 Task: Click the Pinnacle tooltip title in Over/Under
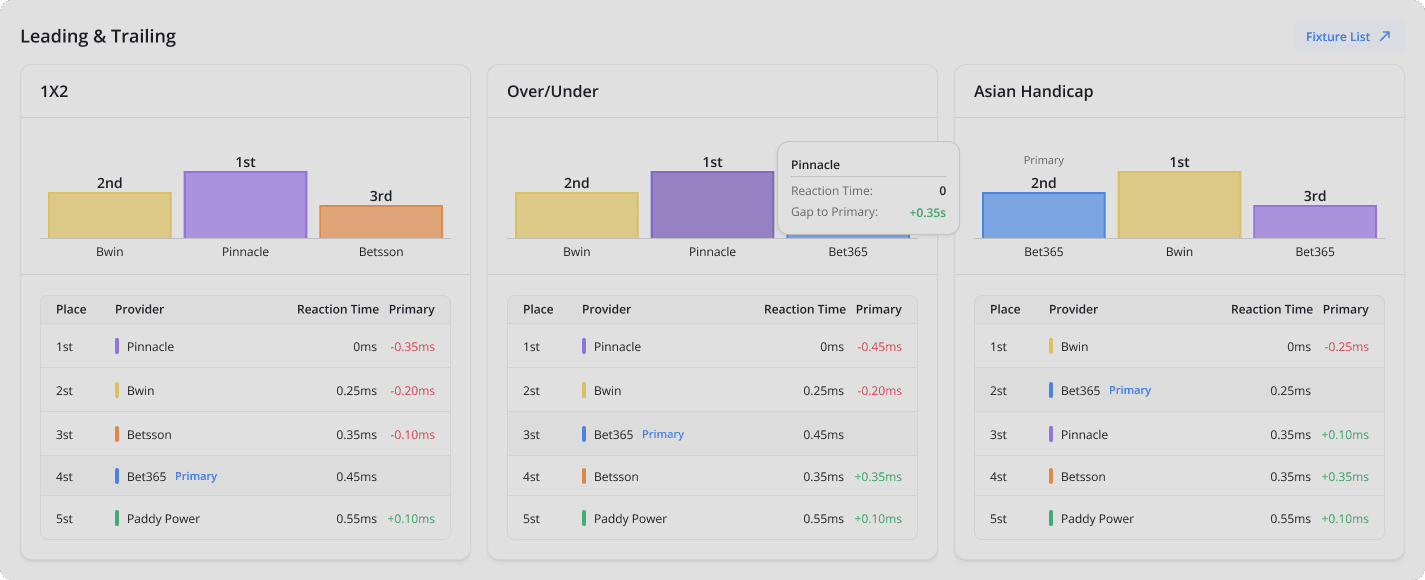[815, 164]
